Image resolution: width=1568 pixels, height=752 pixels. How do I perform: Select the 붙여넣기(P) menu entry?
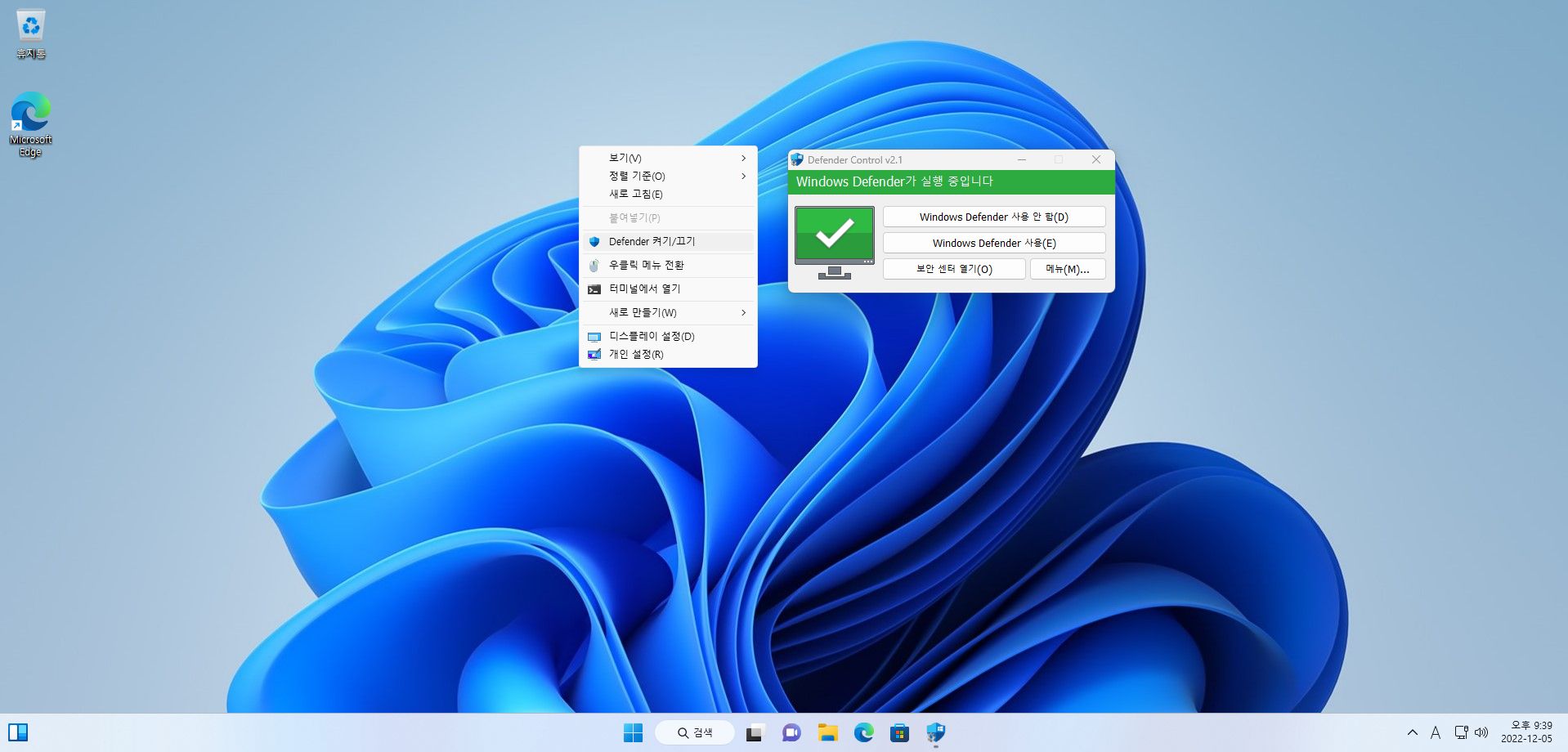[668, 218]
